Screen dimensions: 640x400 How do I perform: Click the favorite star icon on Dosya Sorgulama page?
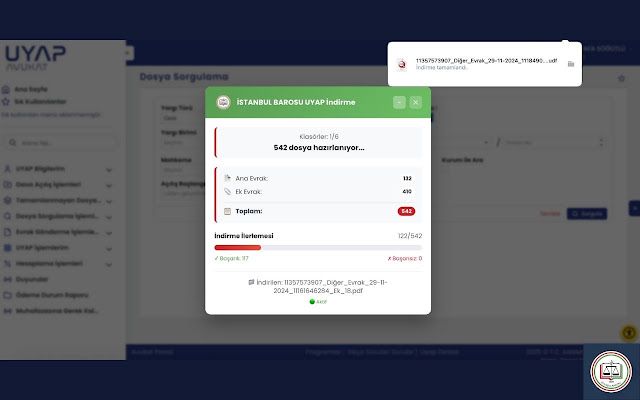621,78
